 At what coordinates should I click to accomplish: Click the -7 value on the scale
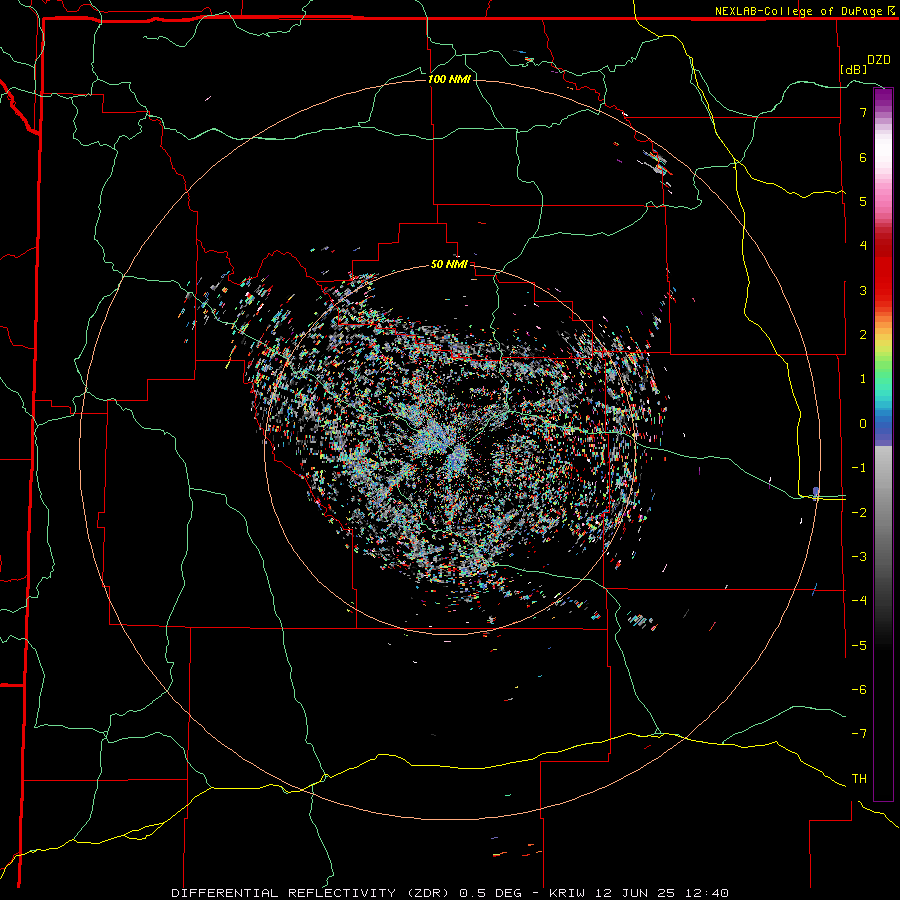coord(859,734)
